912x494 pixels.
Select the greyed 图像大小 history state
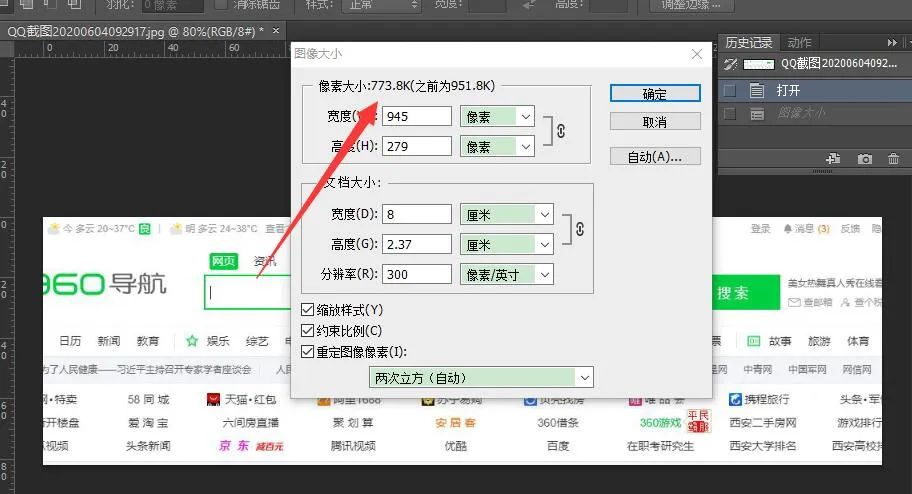(x=815, y=113)
